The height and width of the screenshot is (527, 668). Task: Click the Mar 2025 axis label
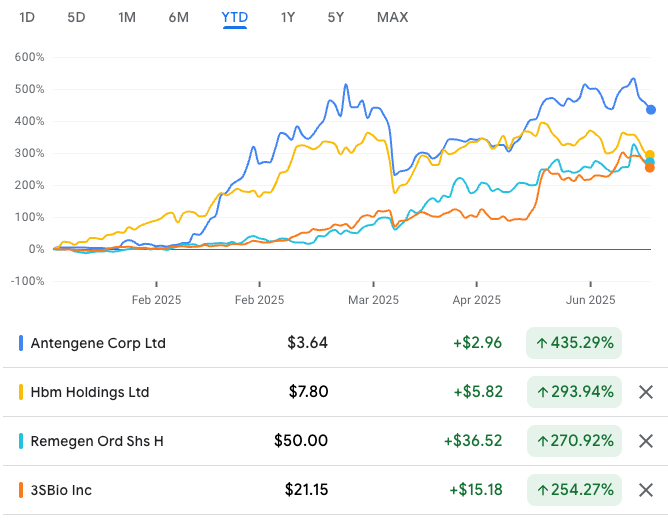373,300
